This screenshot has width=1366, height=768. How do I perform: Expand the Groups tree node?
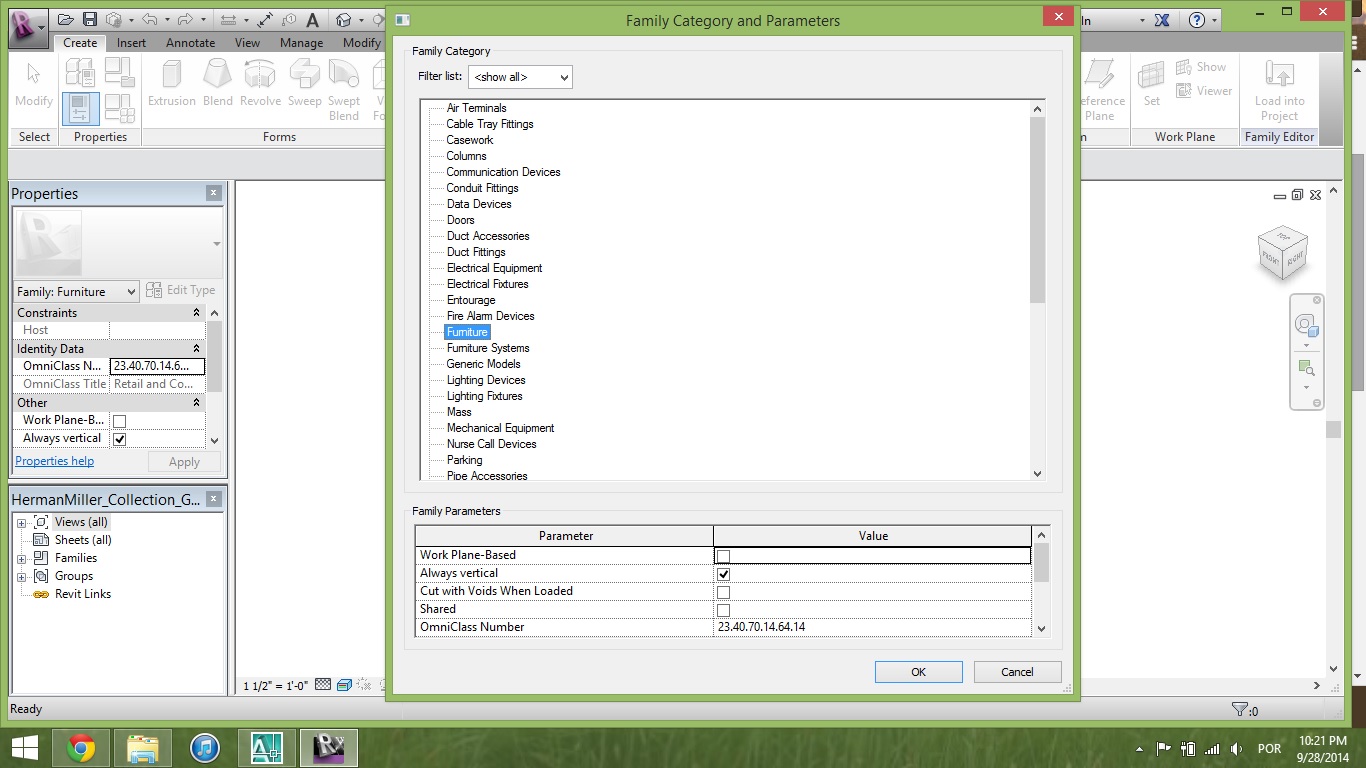(x=21, y=577)
